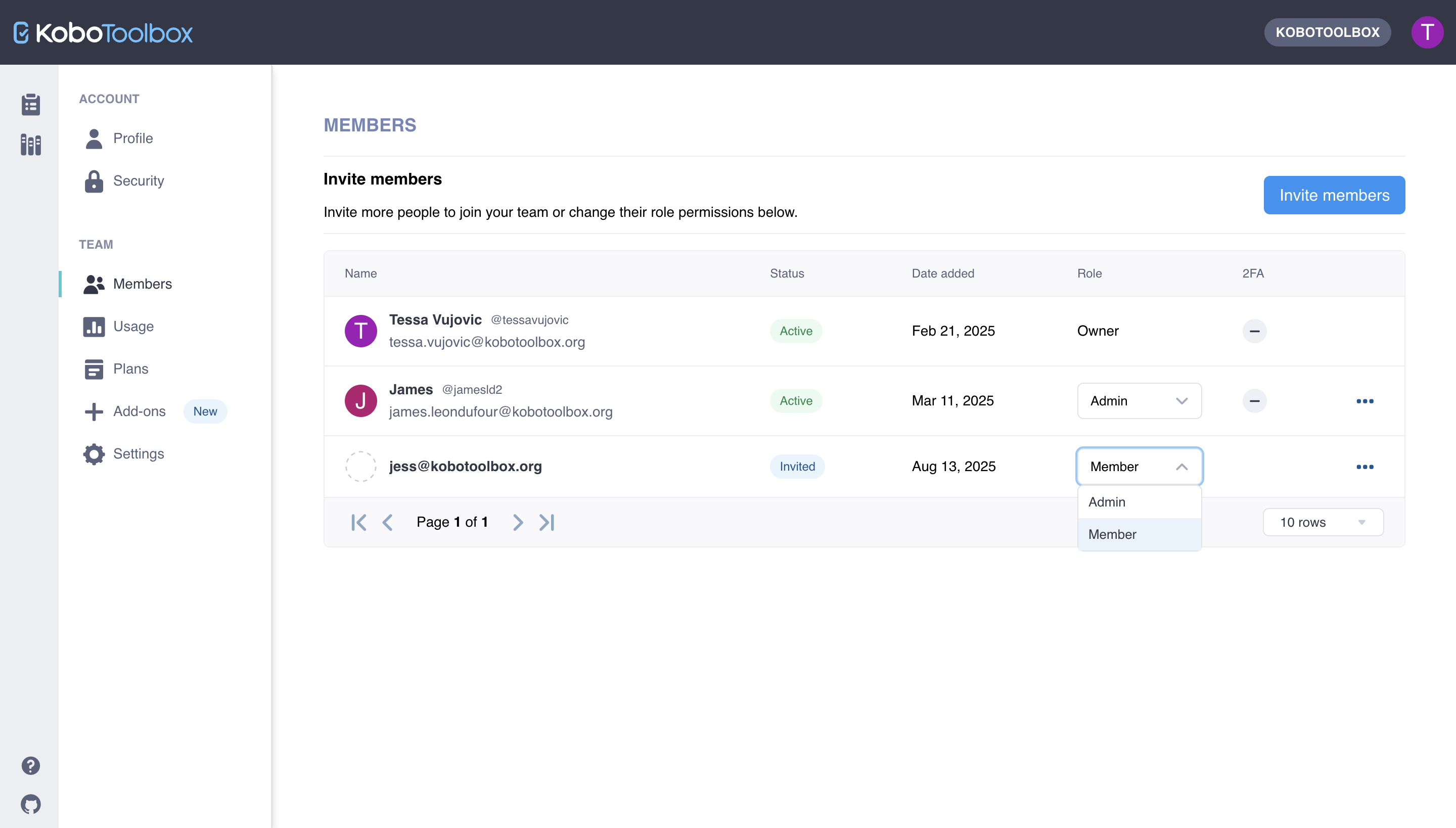This screenshot has width=1456, height=828.
Task: Click the three-dot menu for James
Action: click(x=1364, y=401)
